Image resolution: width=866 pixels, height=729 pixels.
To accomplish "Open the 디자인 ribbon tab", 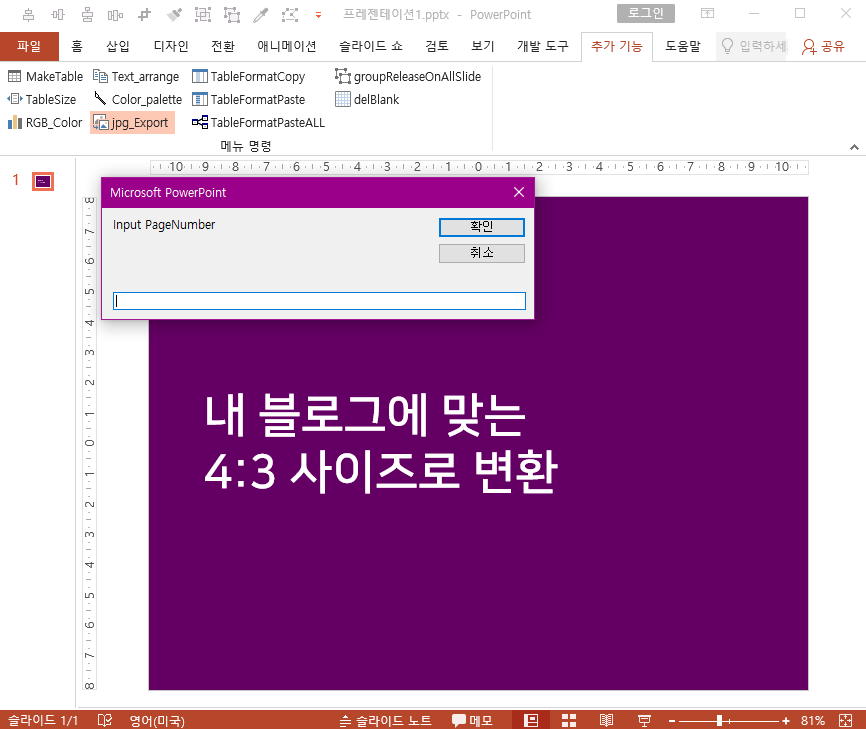I will click(171, 46).
